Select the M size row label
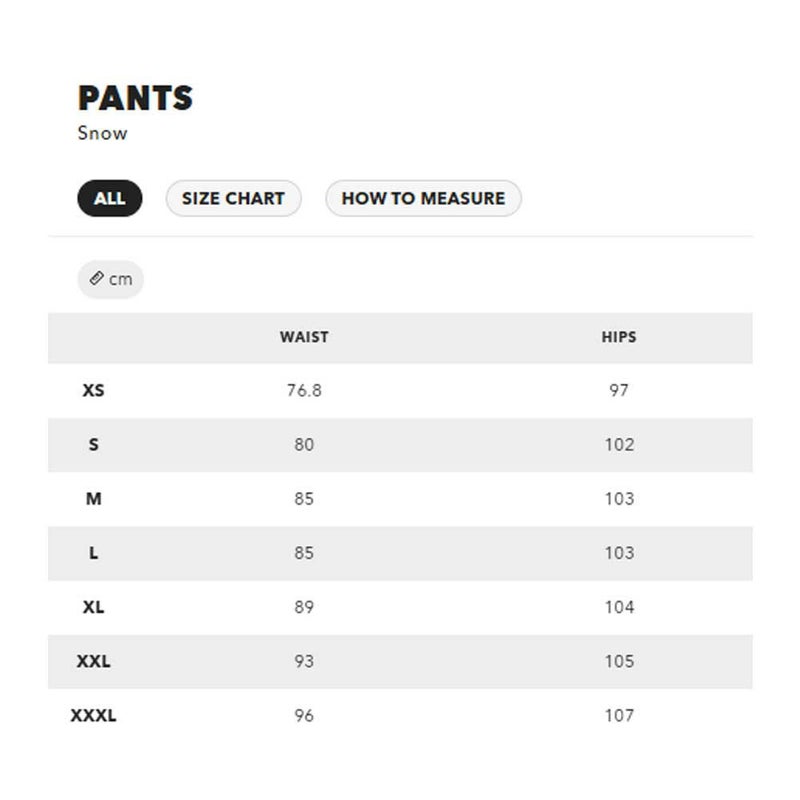The width and height of the screenshot is (800, 800). pyautogui.click(x=93, y=498)
